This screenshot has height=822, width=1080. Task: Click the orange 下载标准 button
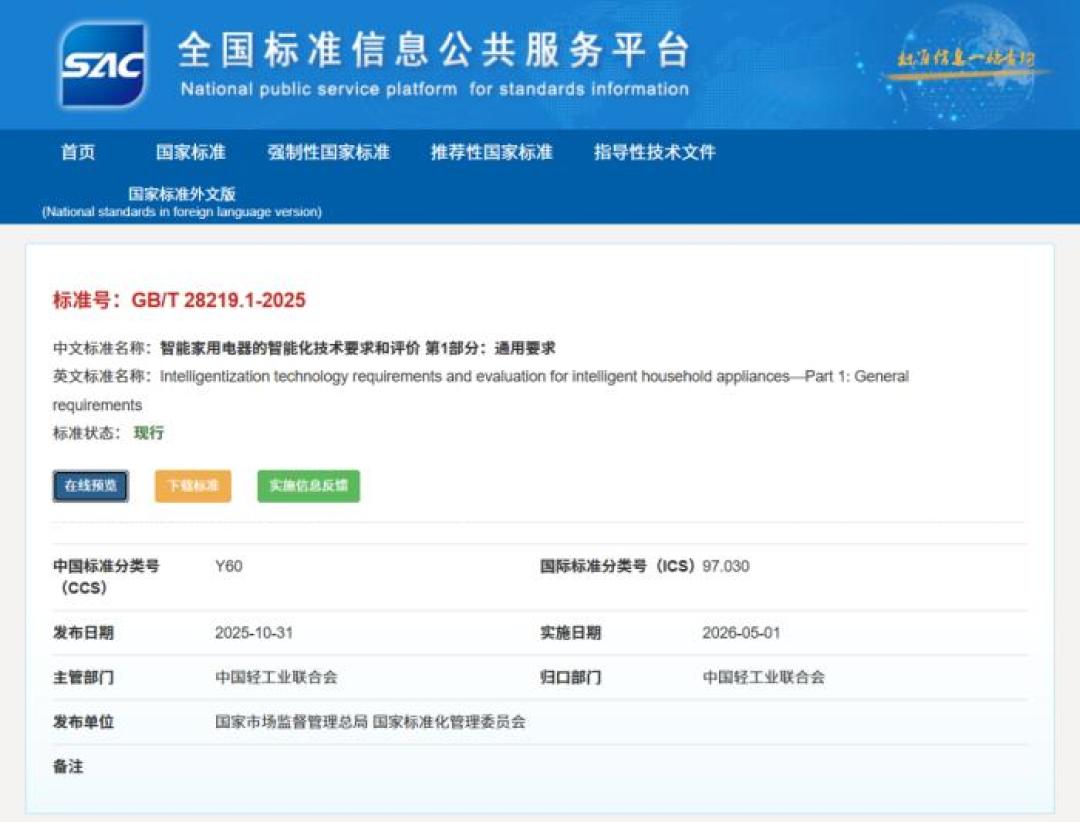coord(193,486)
